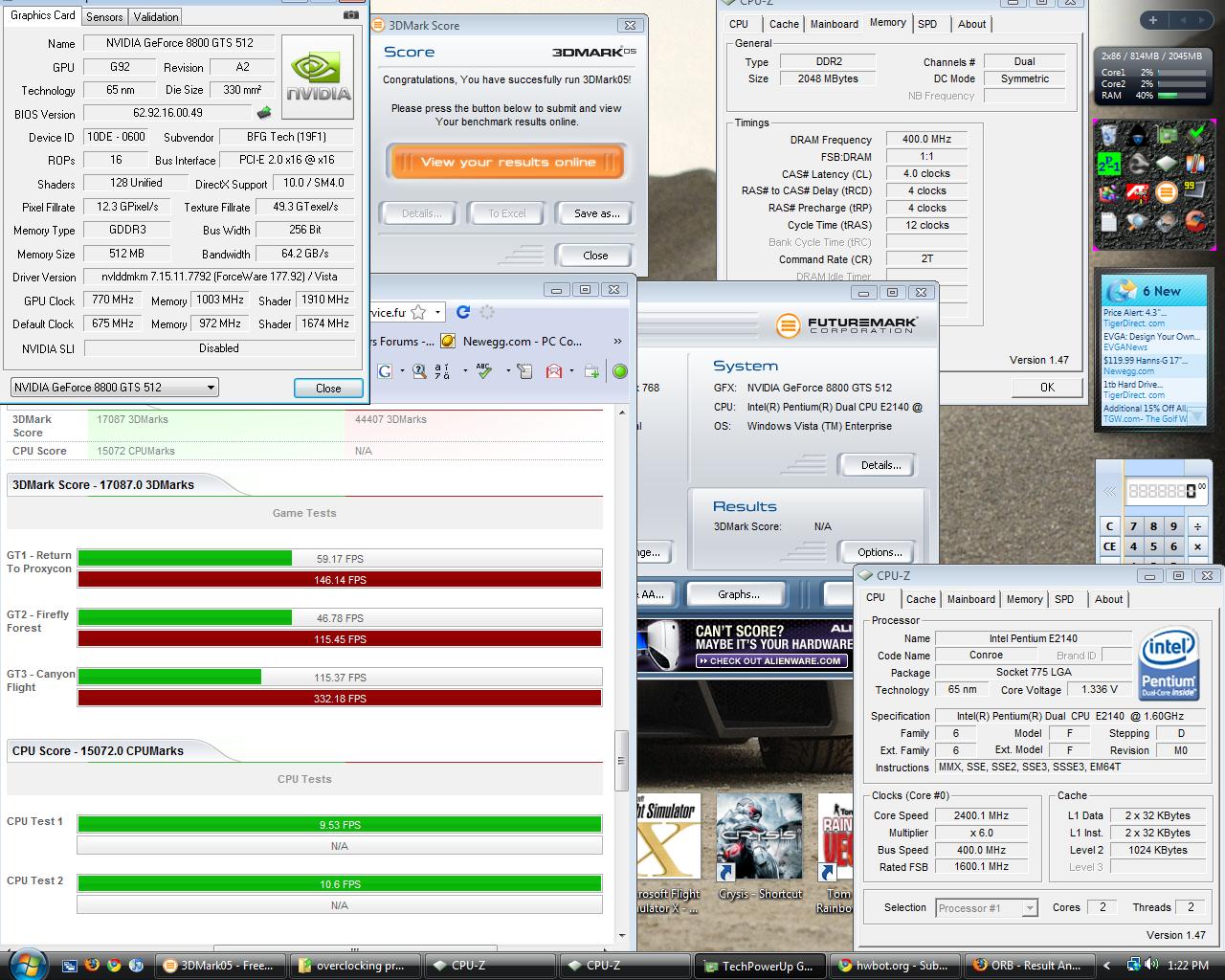Screen dimensions: 1225x980
Task: Click the ATI tool launcher icon
Action: [x=1137, y=193]
